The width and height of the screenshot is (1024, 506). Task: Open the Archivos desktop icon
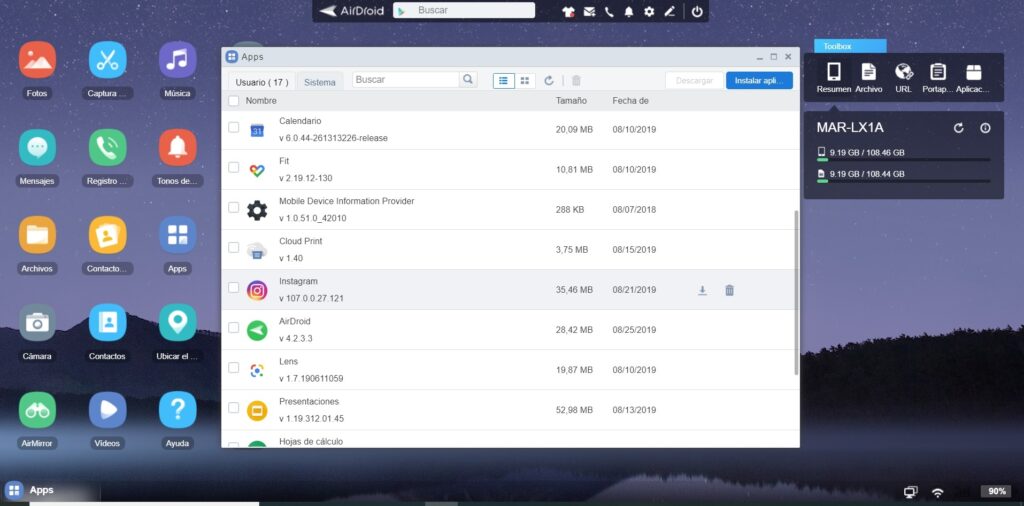(37, 235)
